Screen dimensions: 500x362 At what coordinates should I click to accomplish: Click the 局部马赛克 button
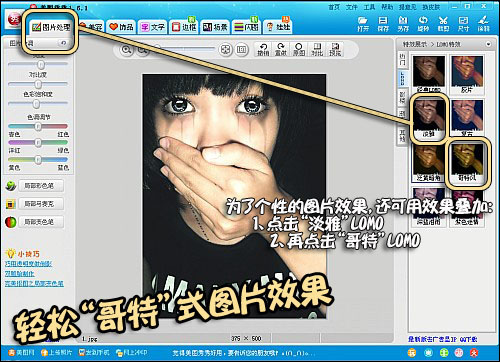41,204
